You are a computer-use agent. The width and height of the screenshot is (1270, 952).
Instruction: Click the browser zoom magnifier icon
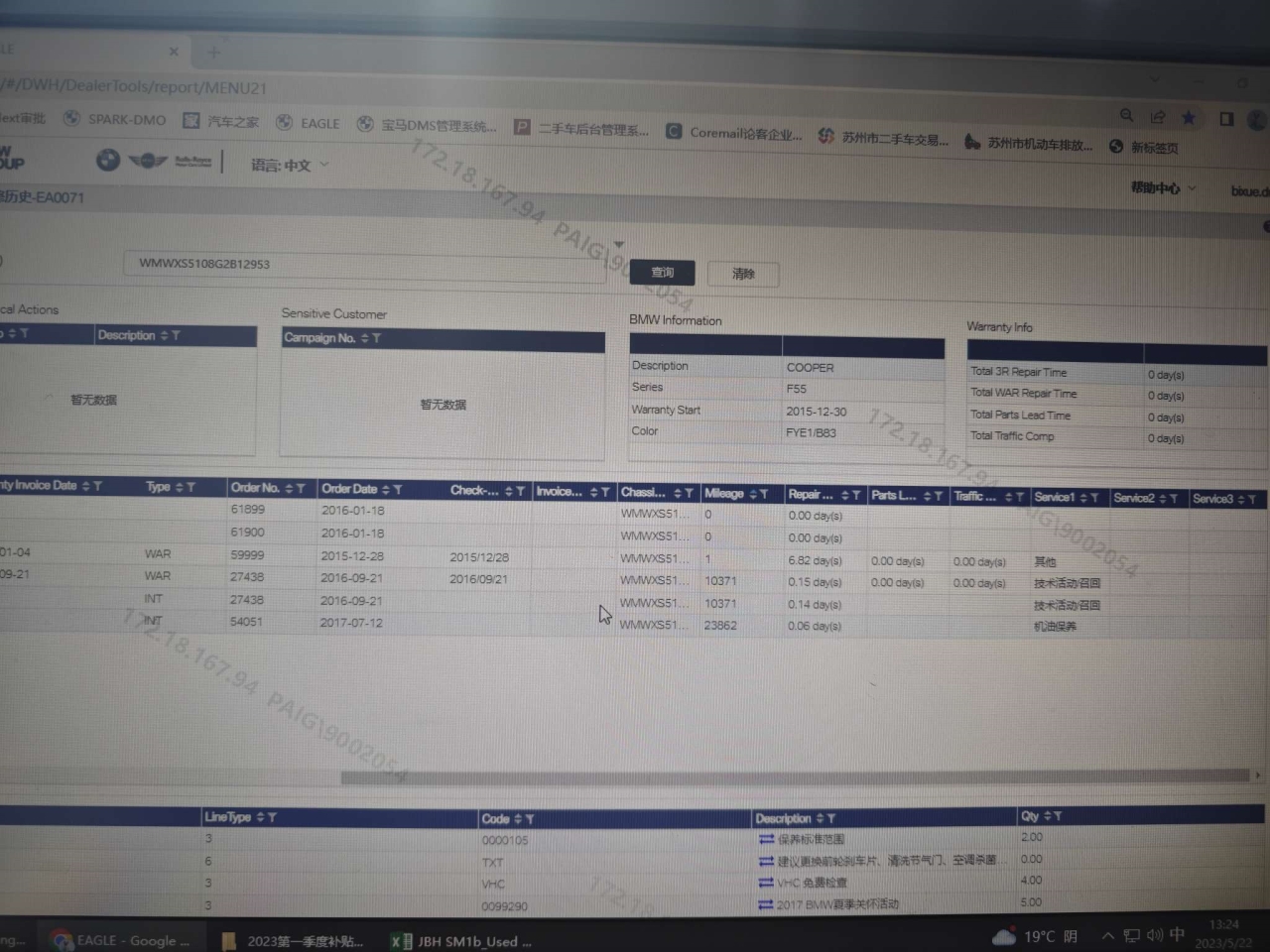pyautogui.click(x=1126, y=115)
